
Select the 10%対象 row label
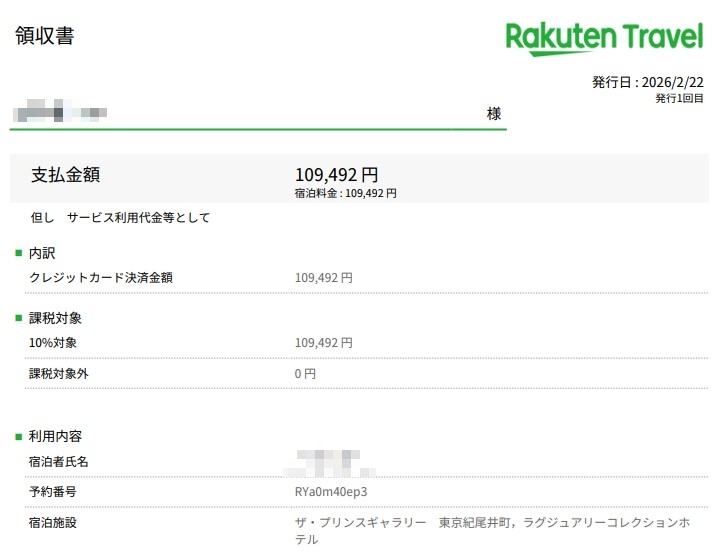coord(53,342)
